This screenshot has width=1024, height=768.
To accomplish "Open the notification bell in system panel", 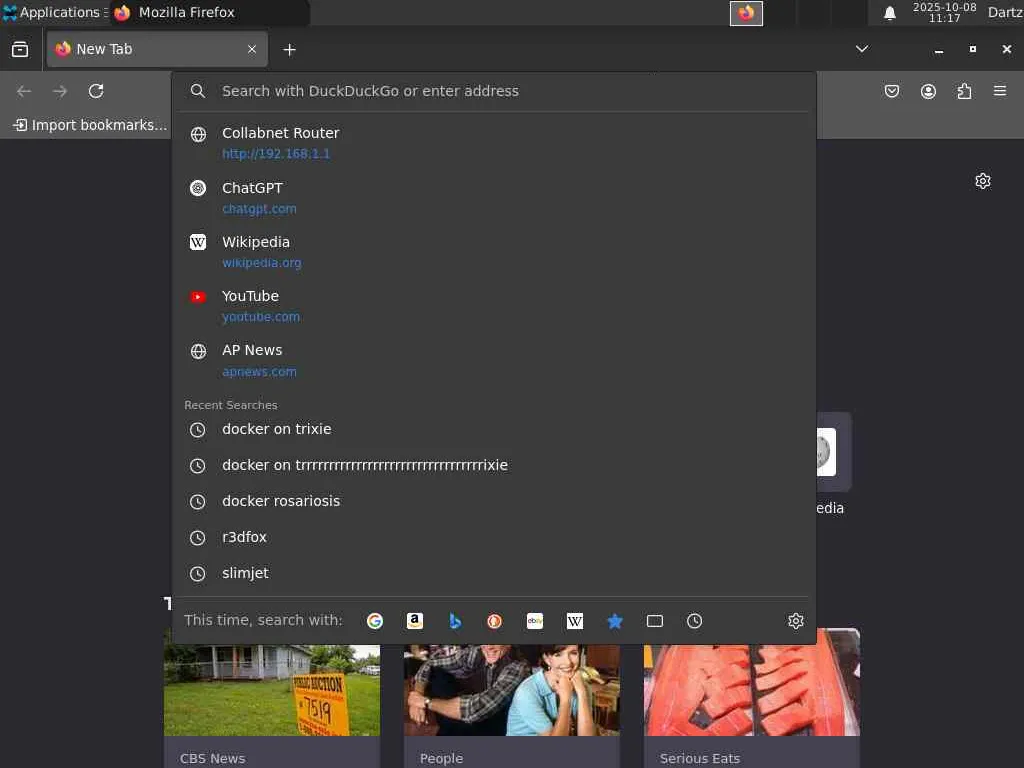I will click(889, 13).
